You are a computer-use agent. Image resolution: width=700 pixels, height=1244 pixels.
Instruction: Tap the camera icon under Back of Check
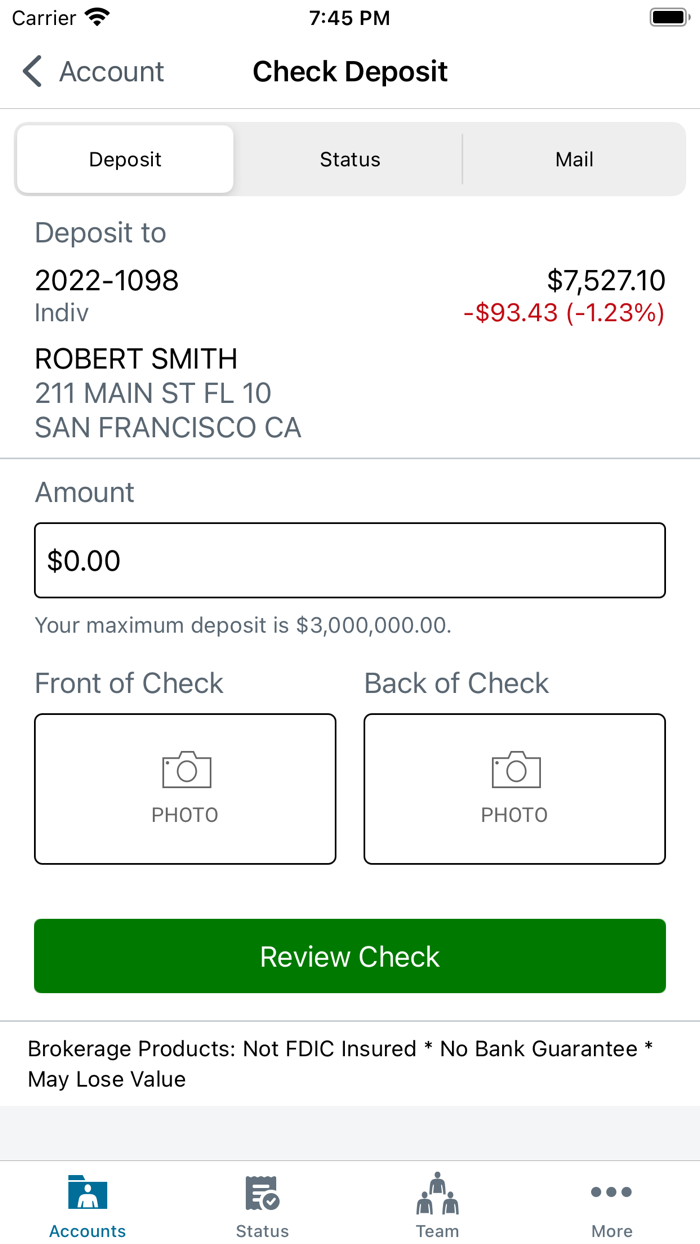click(514, 769)
